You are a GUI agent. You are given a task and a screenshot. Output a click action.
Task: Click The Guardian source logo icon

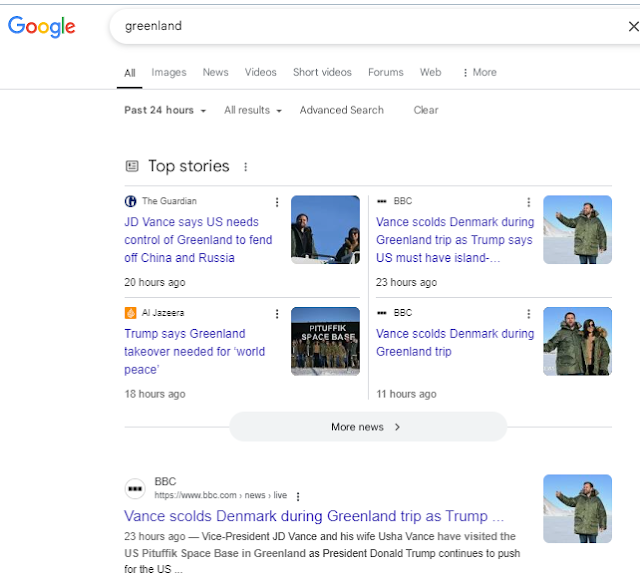click(x=130, y=201)
